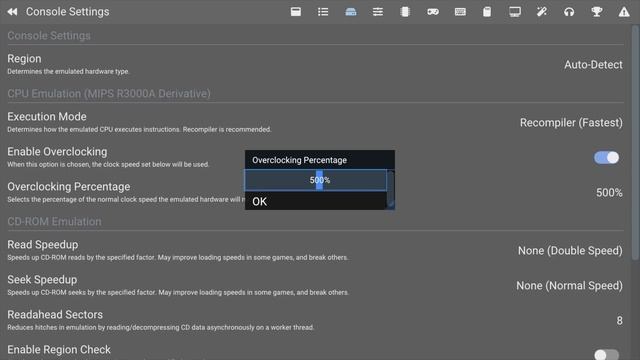
Task: Toggle Enable Overclocking switch
Action: click(607, 158)
